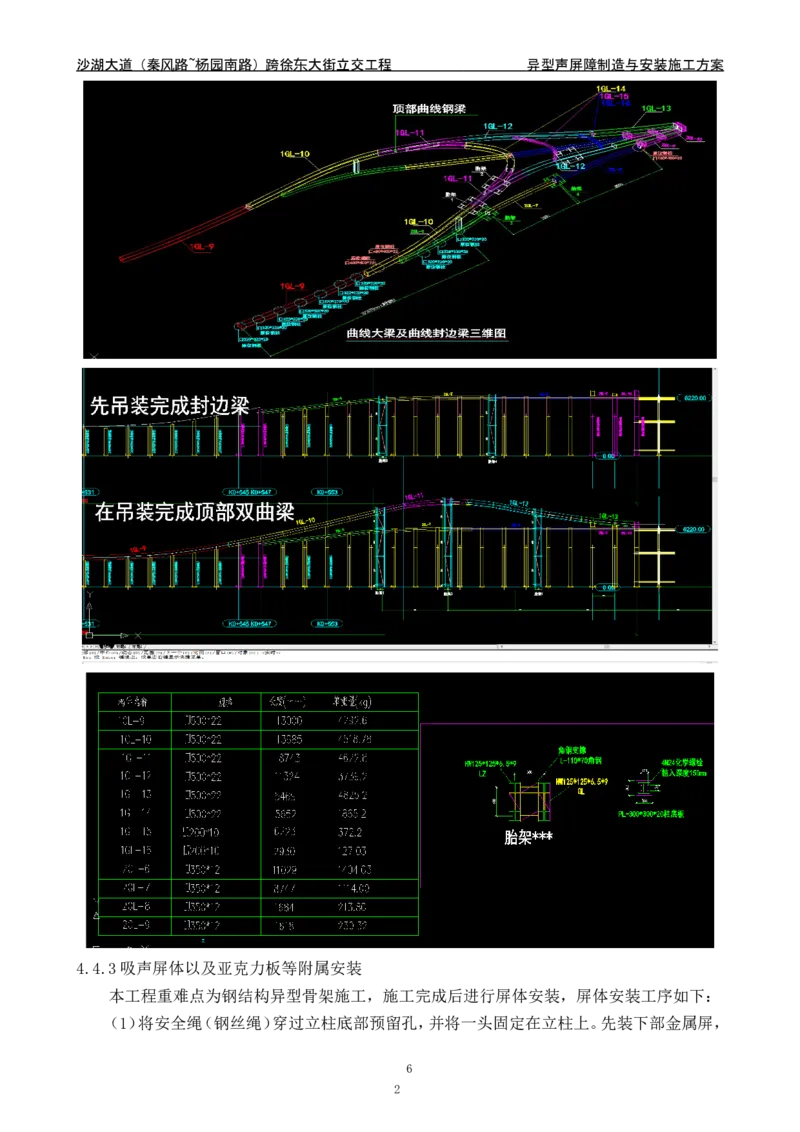Image resolution: width=800 pixels, height=1132 pixels.
Task: Select the 单重量(kg) table header cell
Action: coord(353,701)
